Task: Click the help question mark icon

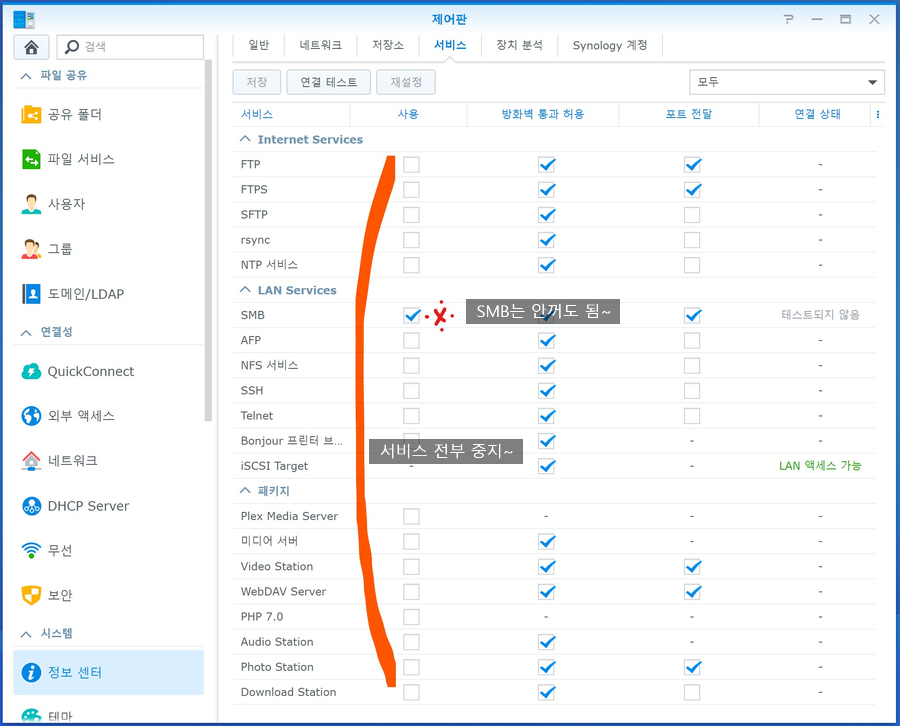Action: pos(789,19)
